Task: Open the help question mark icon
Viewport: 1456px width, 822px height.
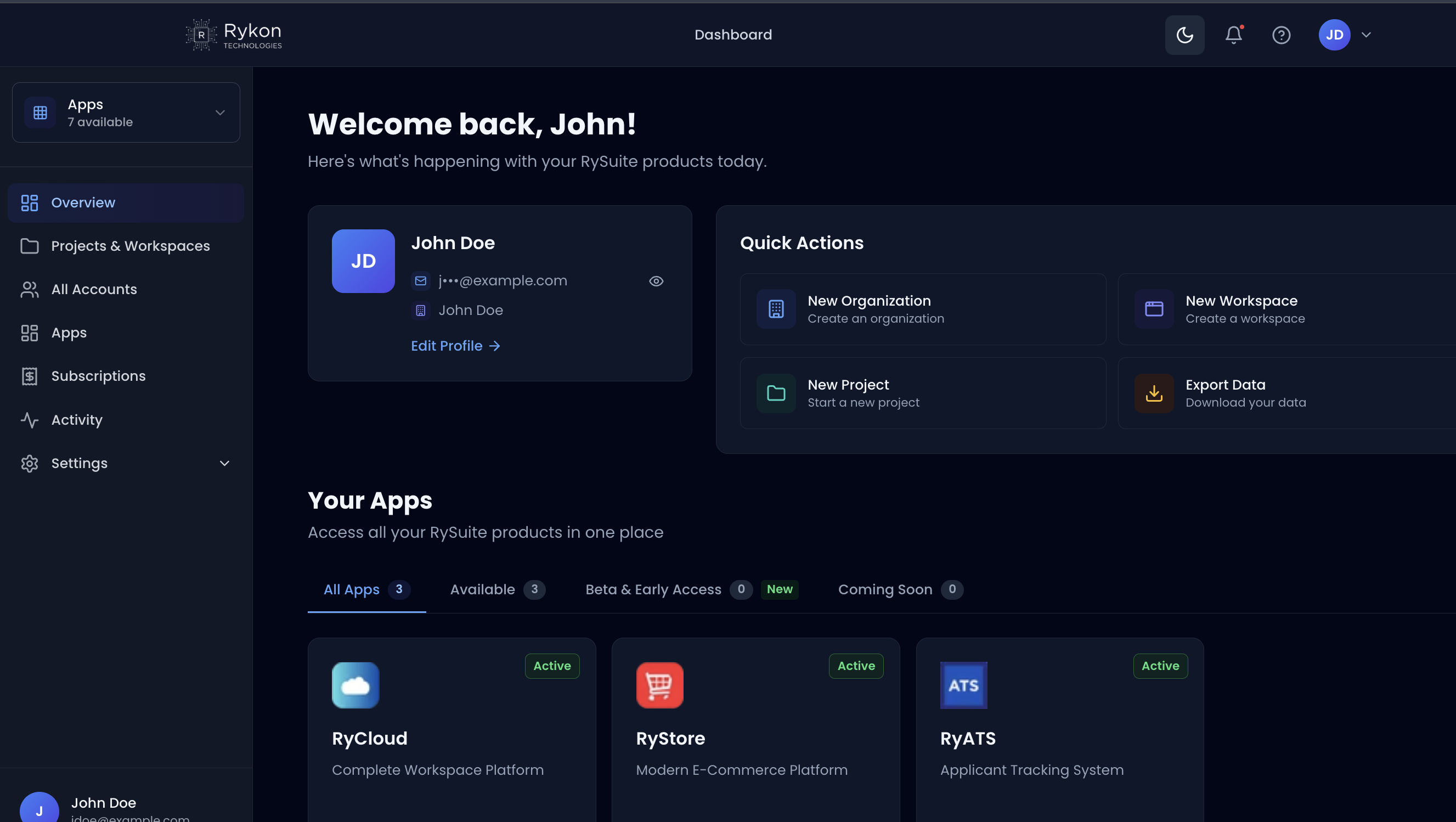Action: point(1282,35)
